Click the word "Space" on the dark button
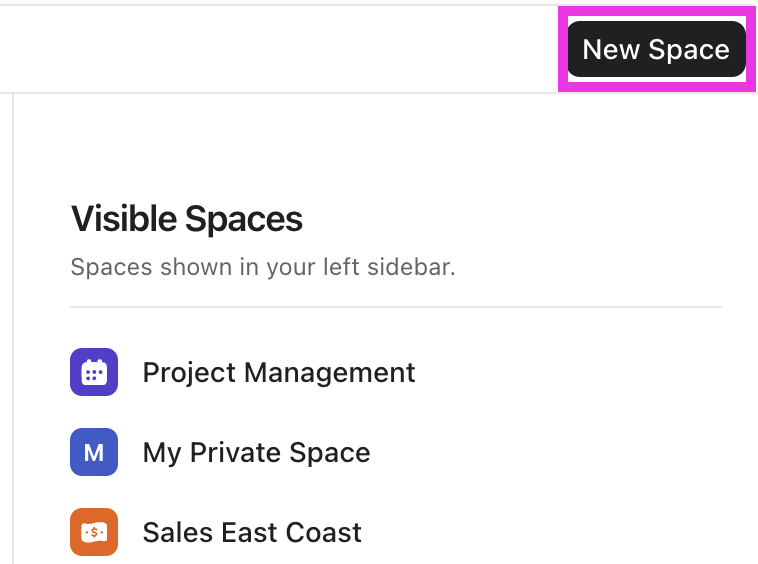Viewport: 758px width, 564px height. tap(689, 50)
